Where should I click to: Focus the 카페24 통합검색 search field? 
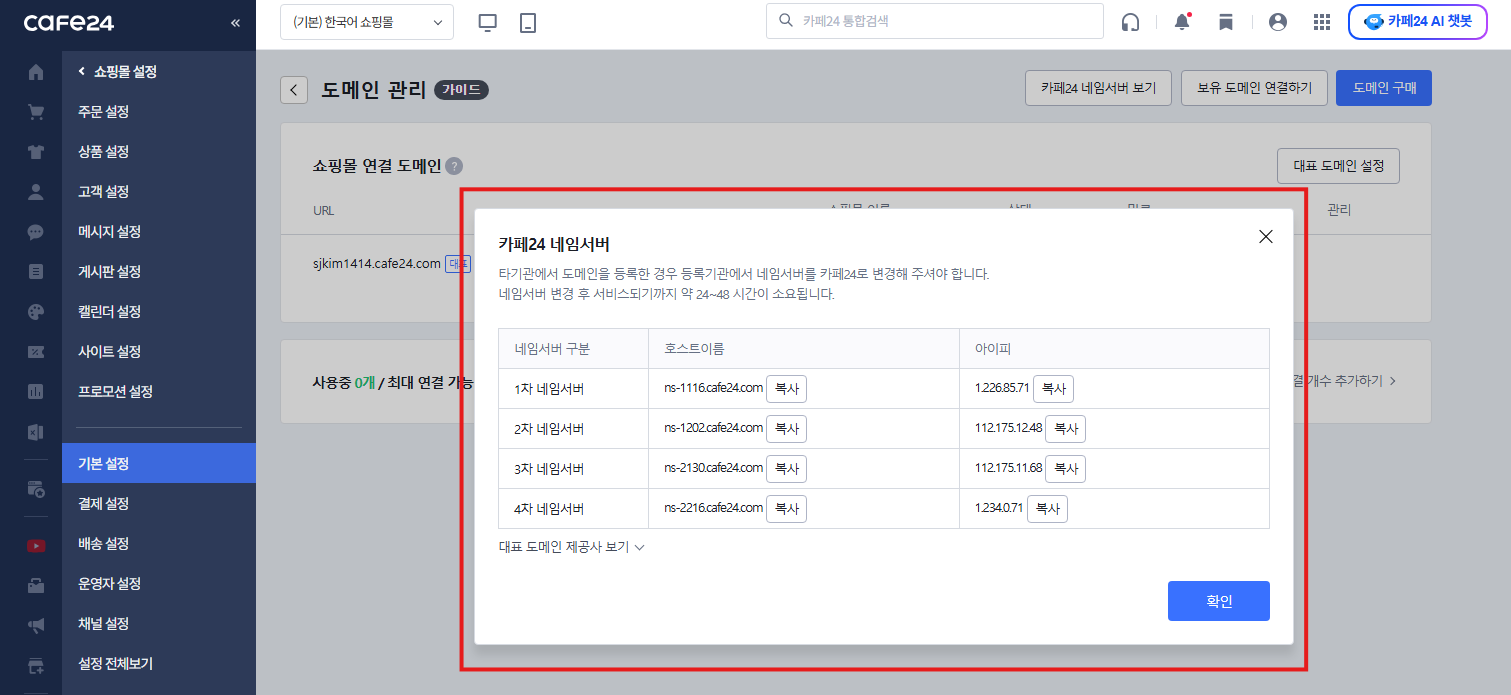click(x=935, y=21)
